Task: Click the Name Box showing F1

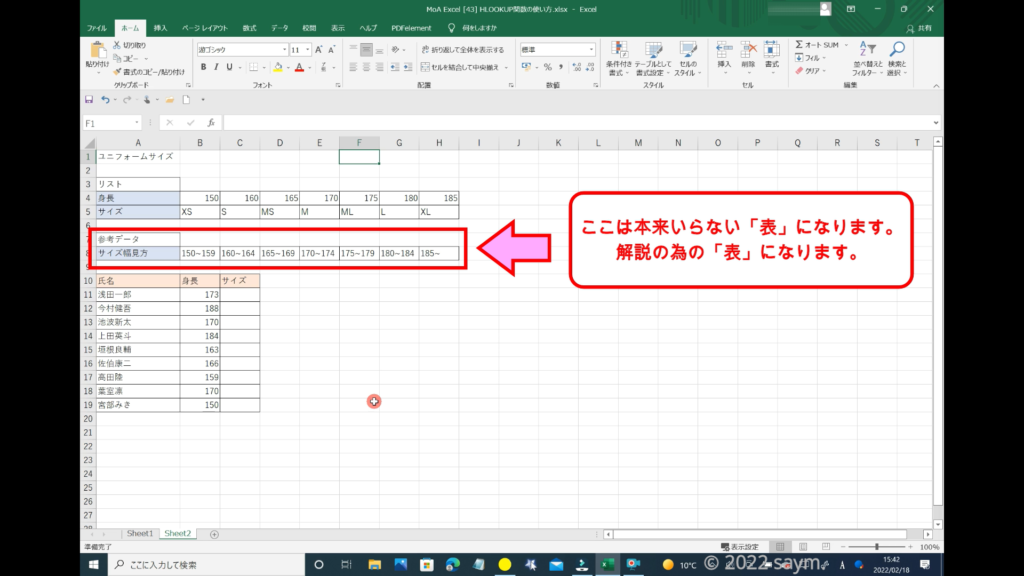Action: point(110,123)
